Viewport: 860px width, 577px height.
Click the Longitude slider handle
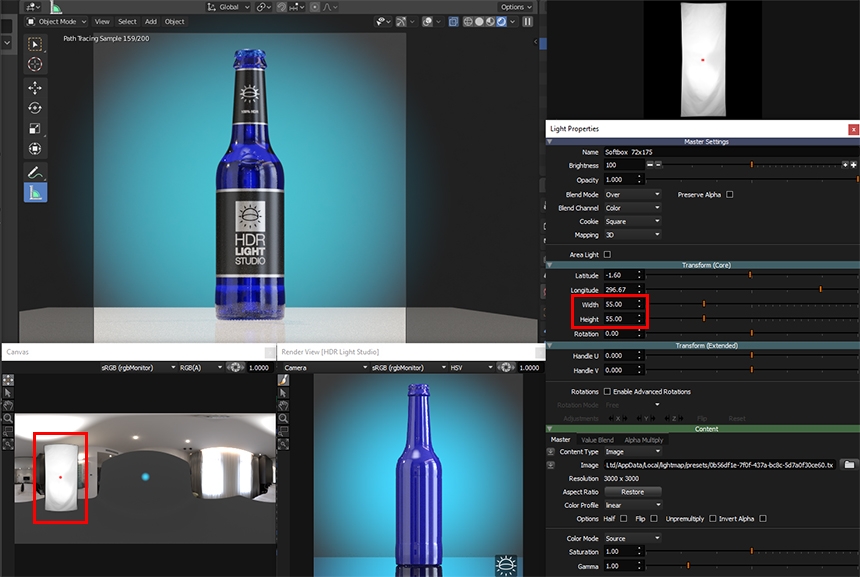[x=821, y=289]
